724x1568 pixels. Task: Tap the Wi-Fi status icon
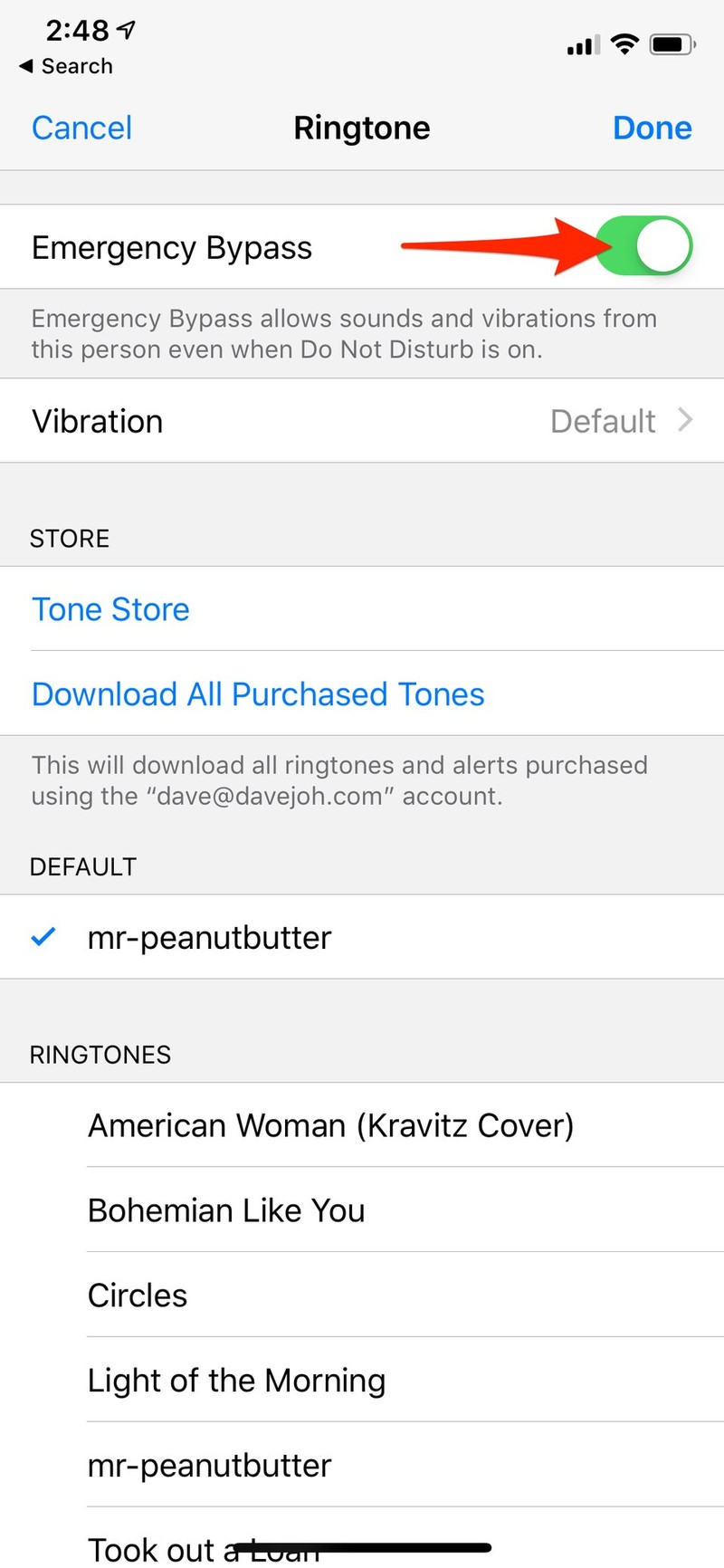pyautogui.click(x=624, y=43)
